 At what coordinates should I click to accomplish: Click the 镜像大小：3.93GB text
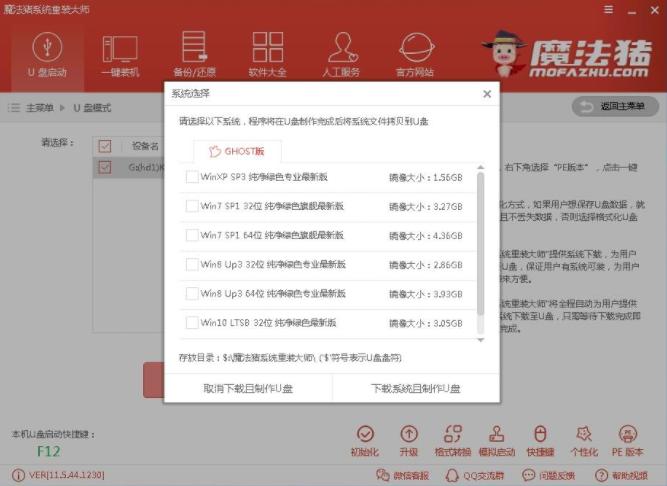[x=425, y=294]
